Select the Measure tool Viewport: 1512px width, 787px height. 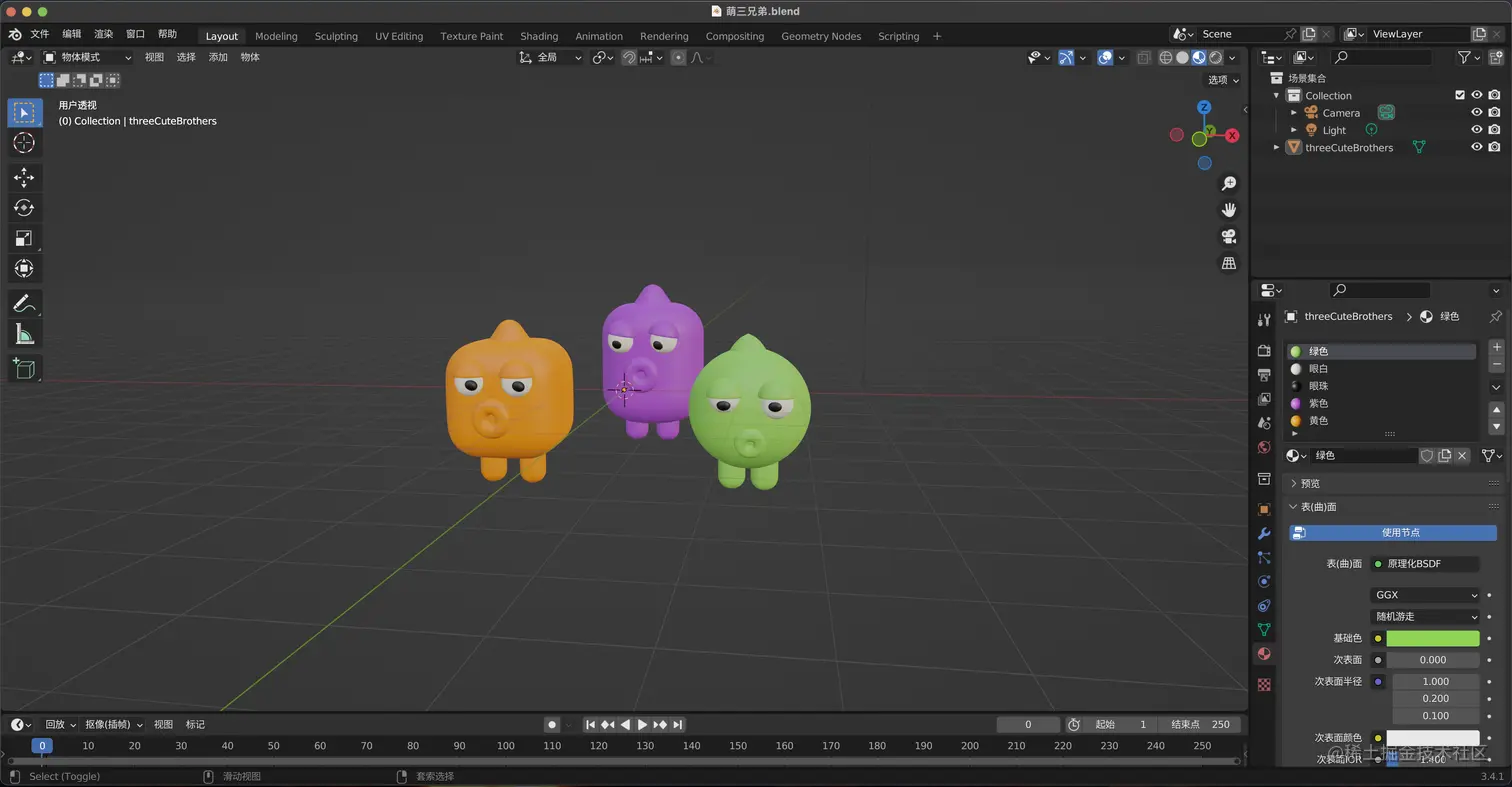click(x=25, y=334)
